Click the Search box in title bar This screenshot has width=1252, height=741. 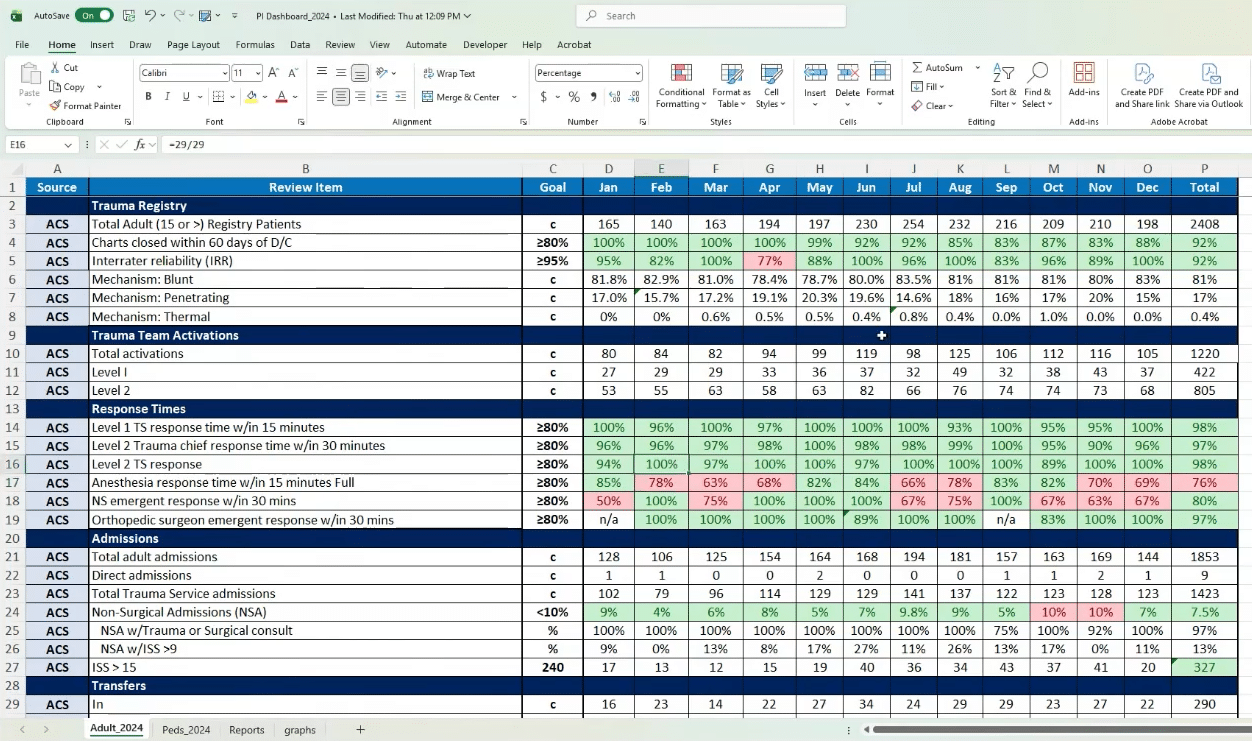click(x=711, y=16)
